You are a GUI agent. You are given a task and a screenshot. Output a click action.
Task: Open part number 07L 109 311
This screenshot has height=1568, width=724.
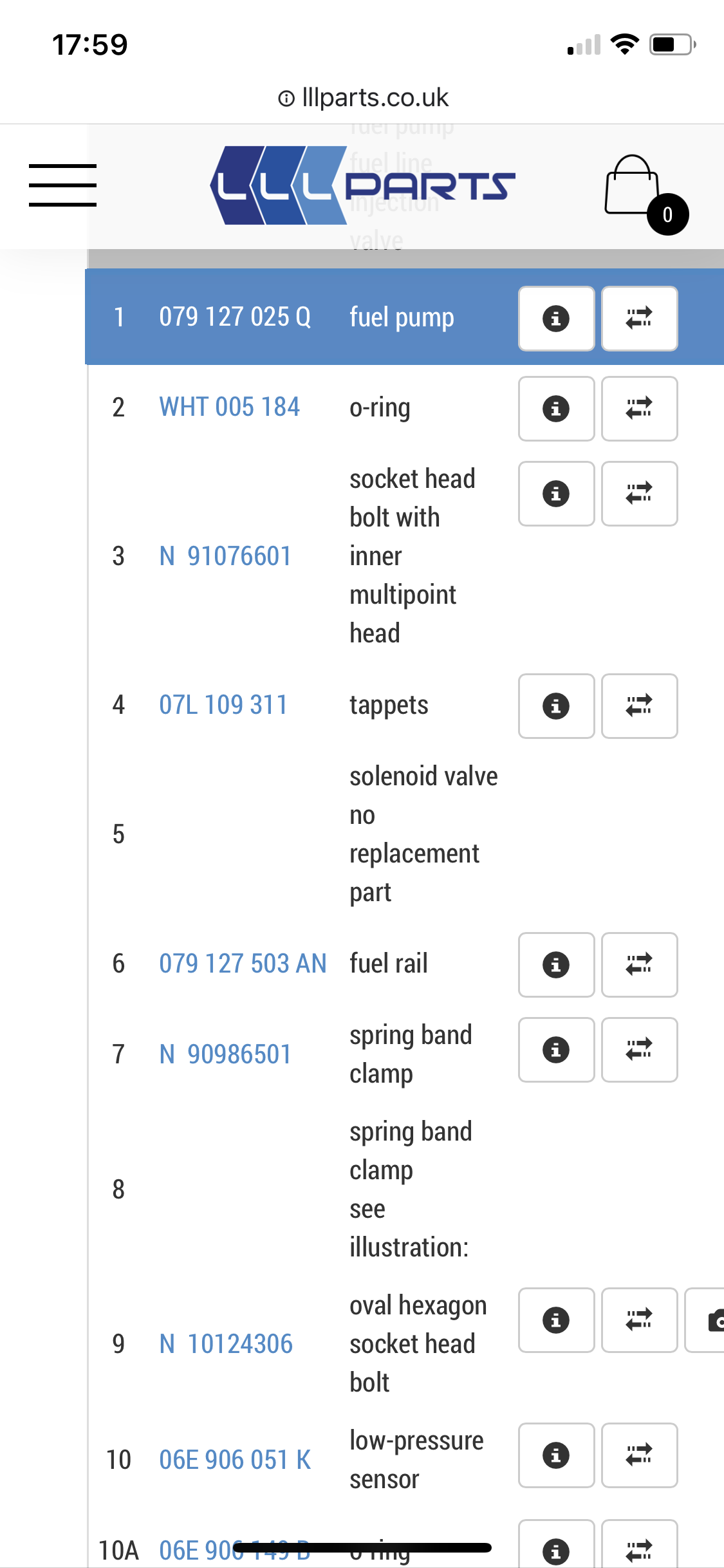click(x=223, y=705)
